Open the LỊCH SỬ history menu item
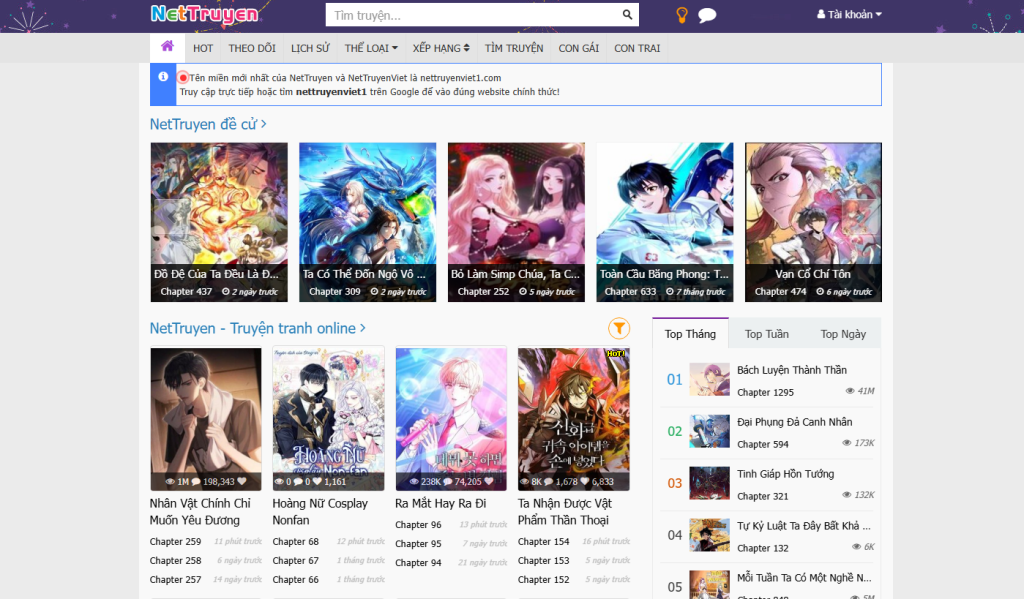This screenshot has height=599, width=1024. click(310, 48)
